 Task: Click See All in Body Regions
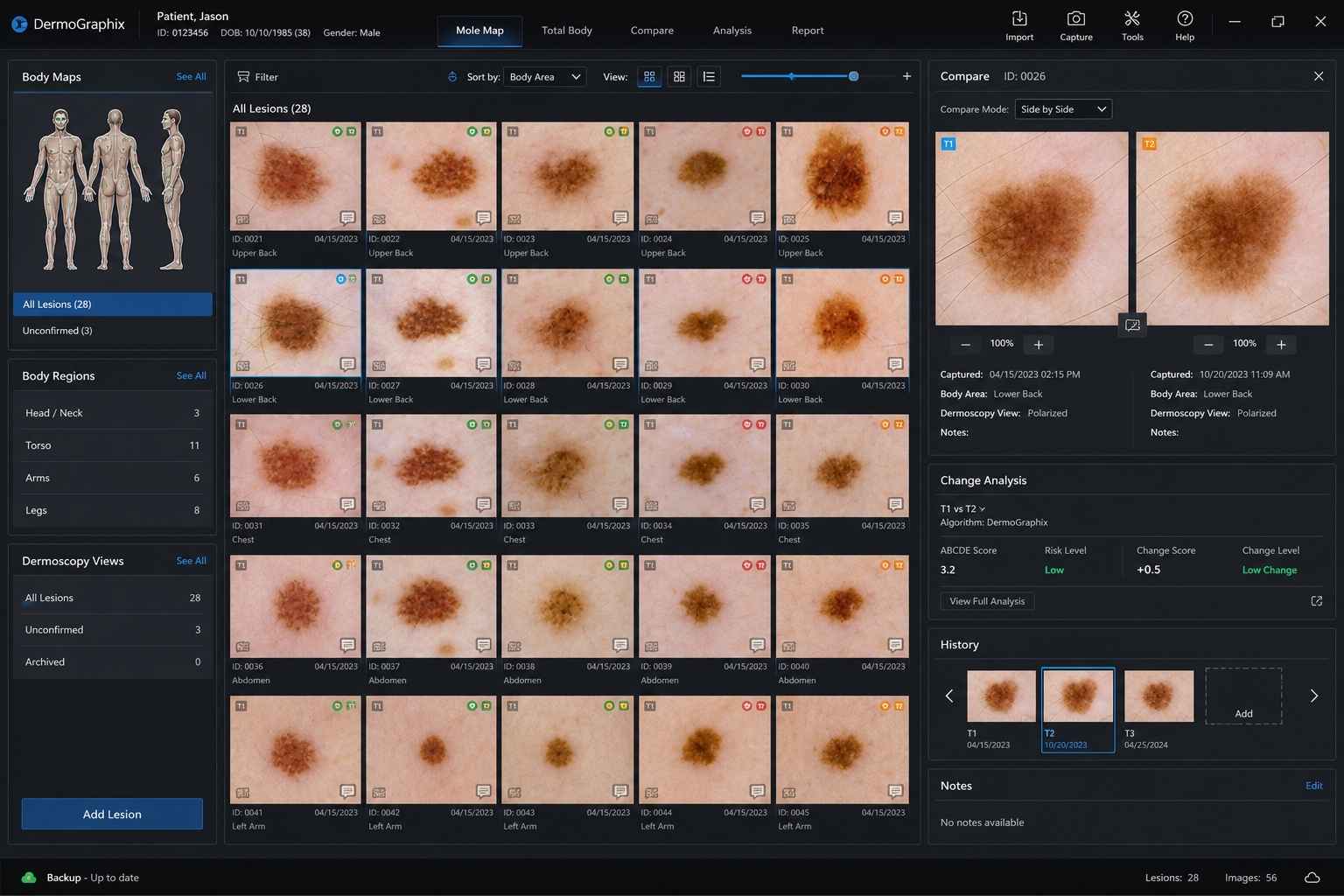pos(192,376)
